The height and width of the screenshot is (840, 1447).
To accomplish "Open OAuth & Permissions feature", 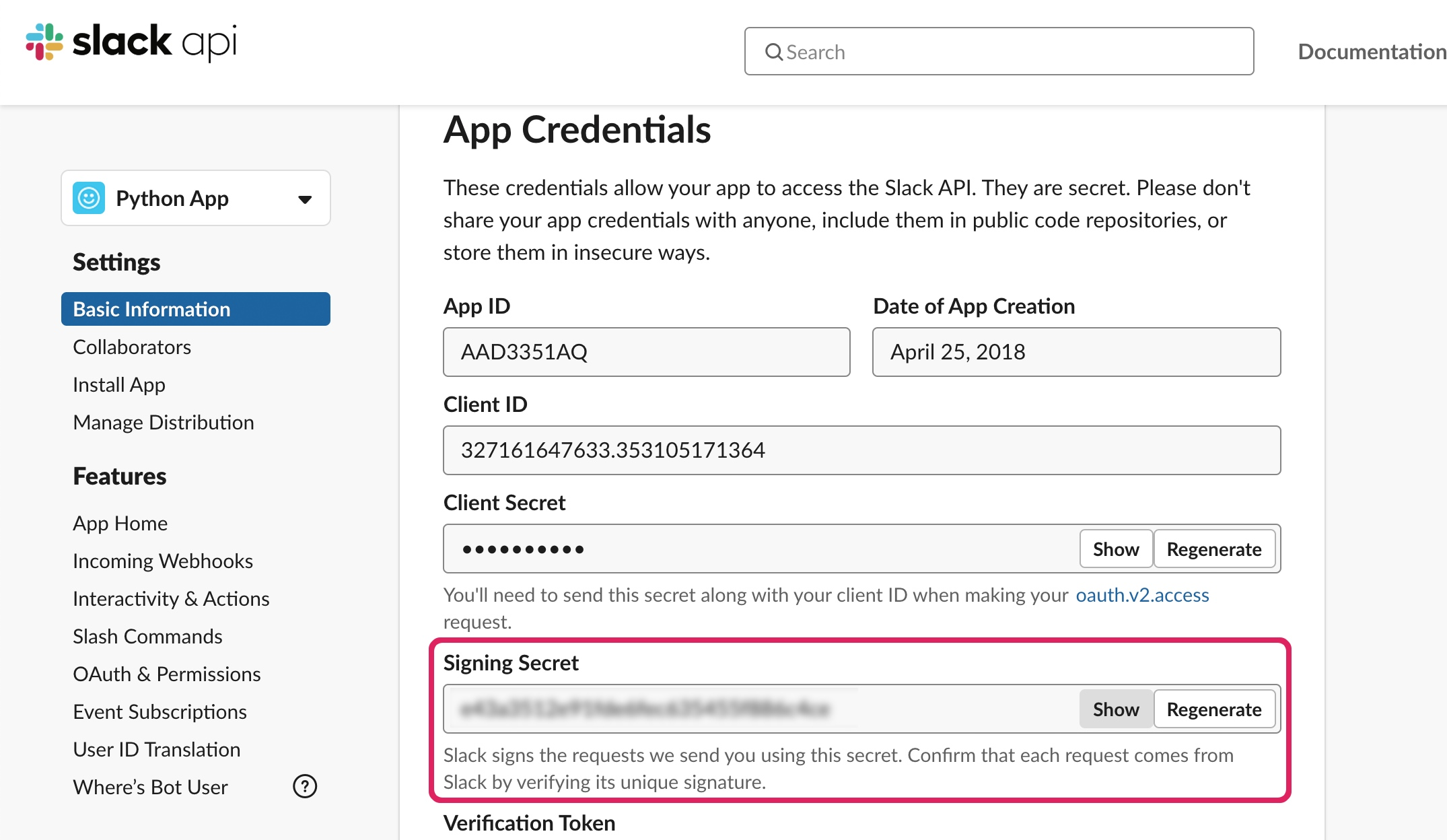I will (x=167, y=674).
